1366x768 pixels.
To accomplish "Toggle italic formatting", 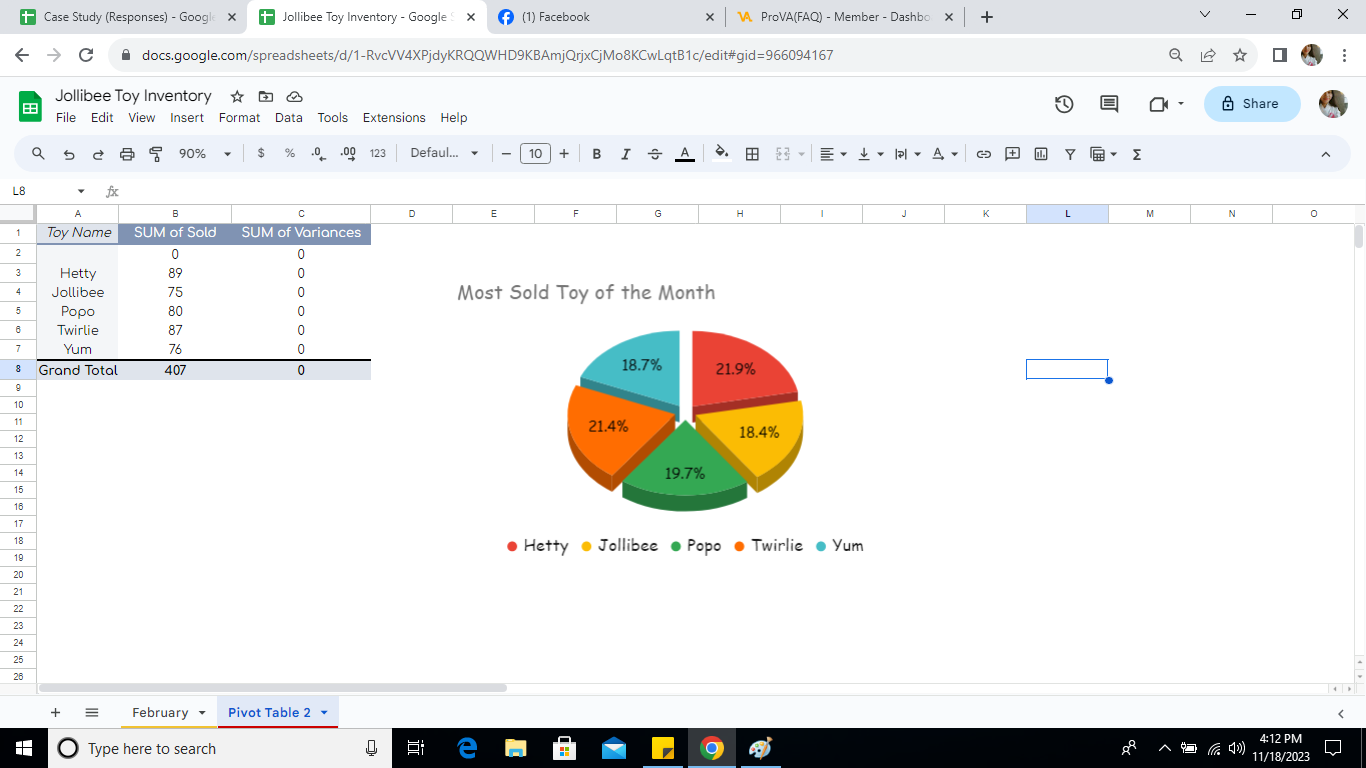I will (626, 154).
